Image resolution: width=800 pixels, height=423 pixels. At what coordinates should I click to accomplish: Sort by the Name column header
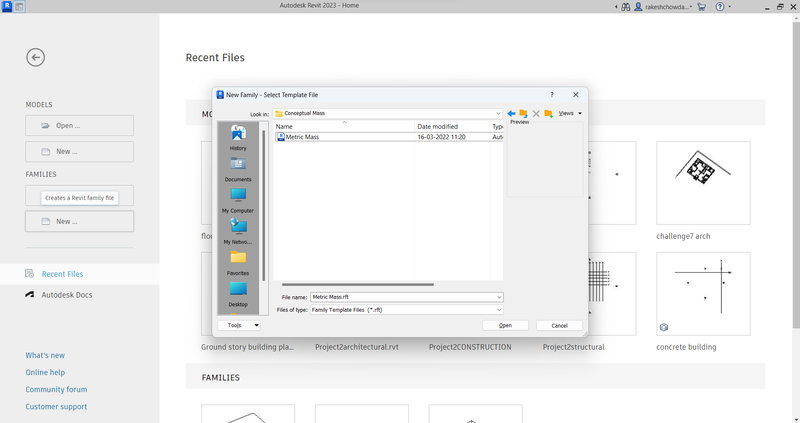(344, 126)
